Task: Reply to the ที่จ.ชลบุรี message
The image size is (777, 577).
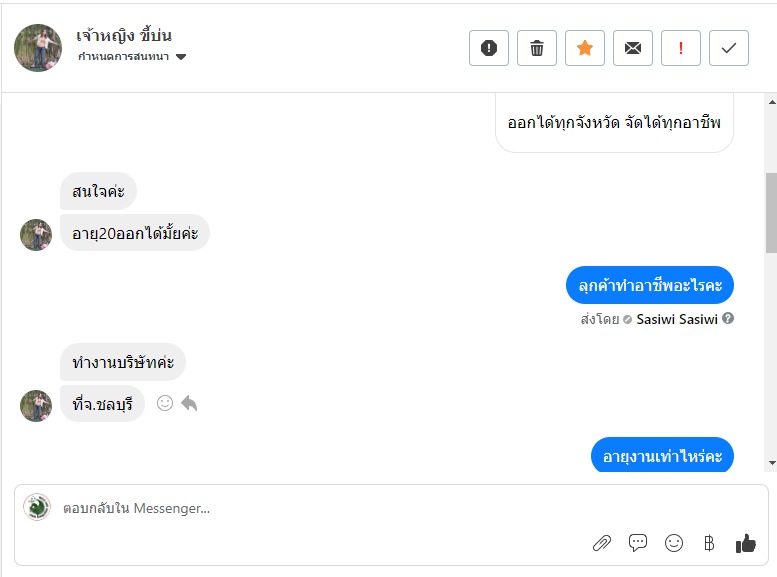Action: [189, 403]
